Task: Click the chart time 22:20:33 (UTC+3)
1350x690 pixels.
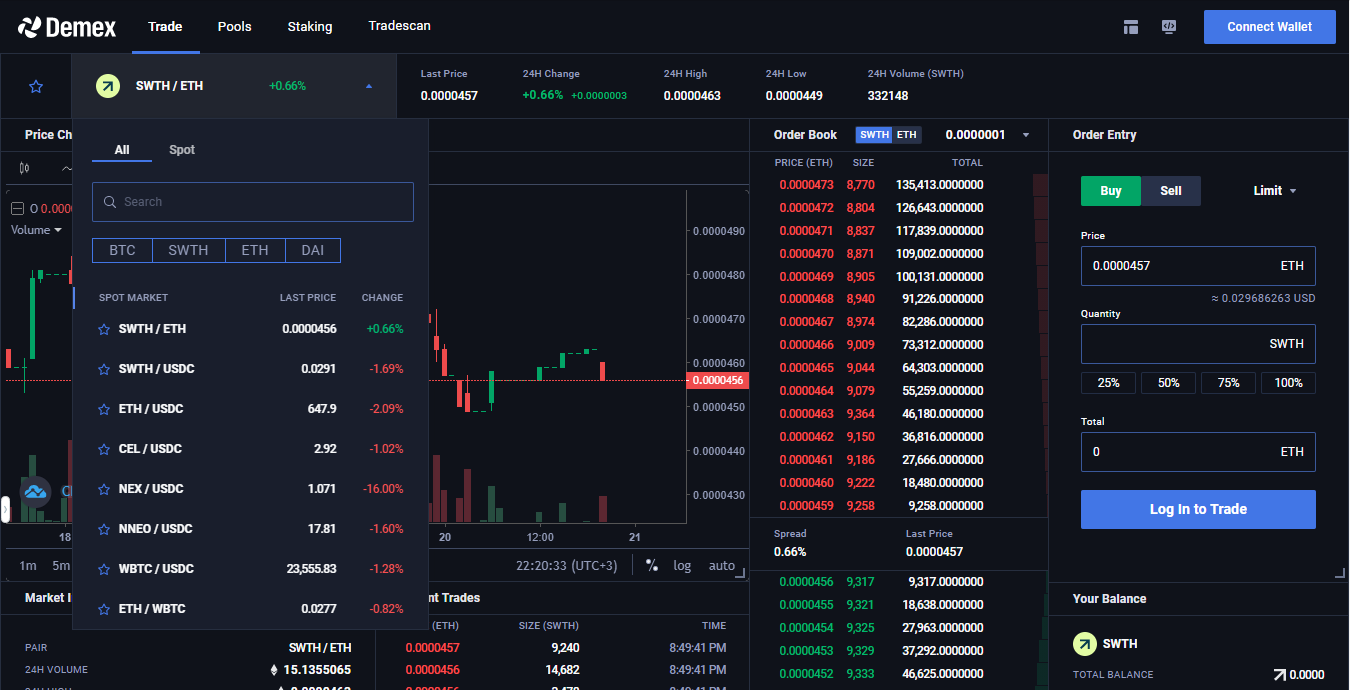Action: [566, 566]
